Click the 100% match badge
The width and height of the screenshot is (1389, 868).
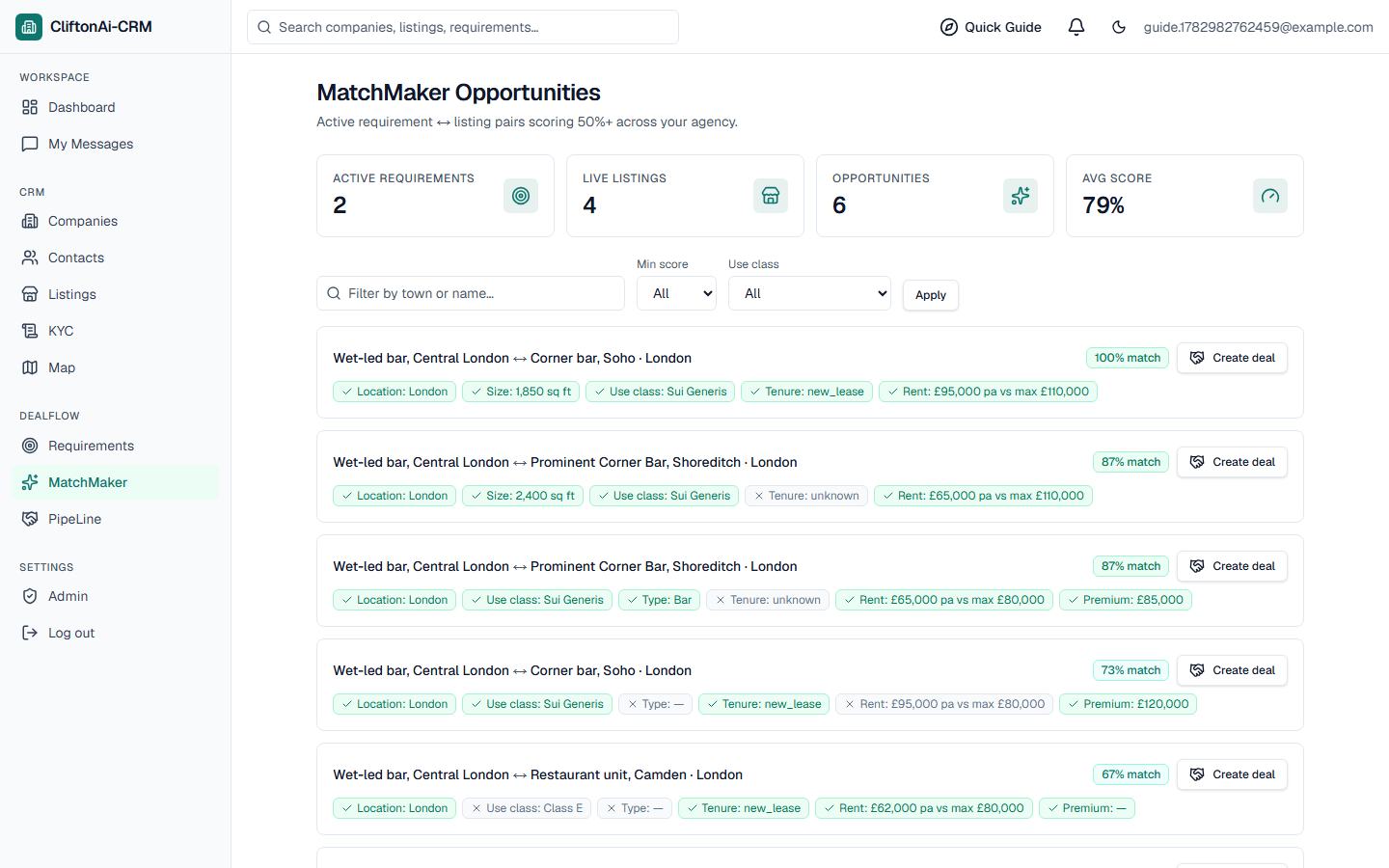tap(1128, 358)
